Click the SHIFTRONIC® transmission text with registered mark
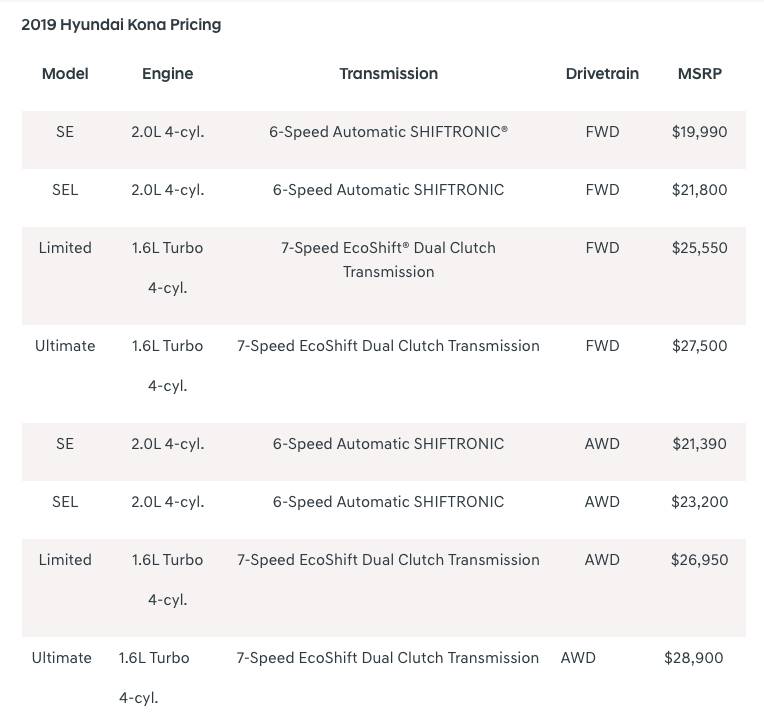The image size is (764, 723). tap(388, 132)
